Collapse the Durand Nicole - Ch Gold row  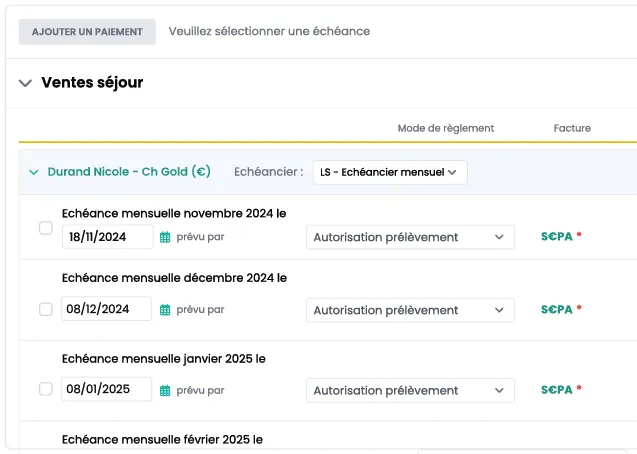(34, 172)
